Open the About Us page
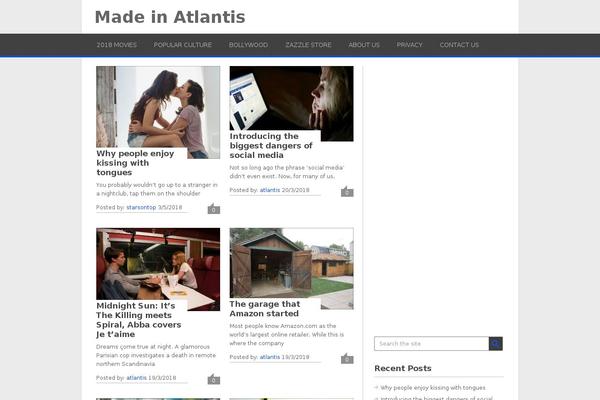Image resolution: width=600 pixels, height=400 pixels. (x=364, y=45)
